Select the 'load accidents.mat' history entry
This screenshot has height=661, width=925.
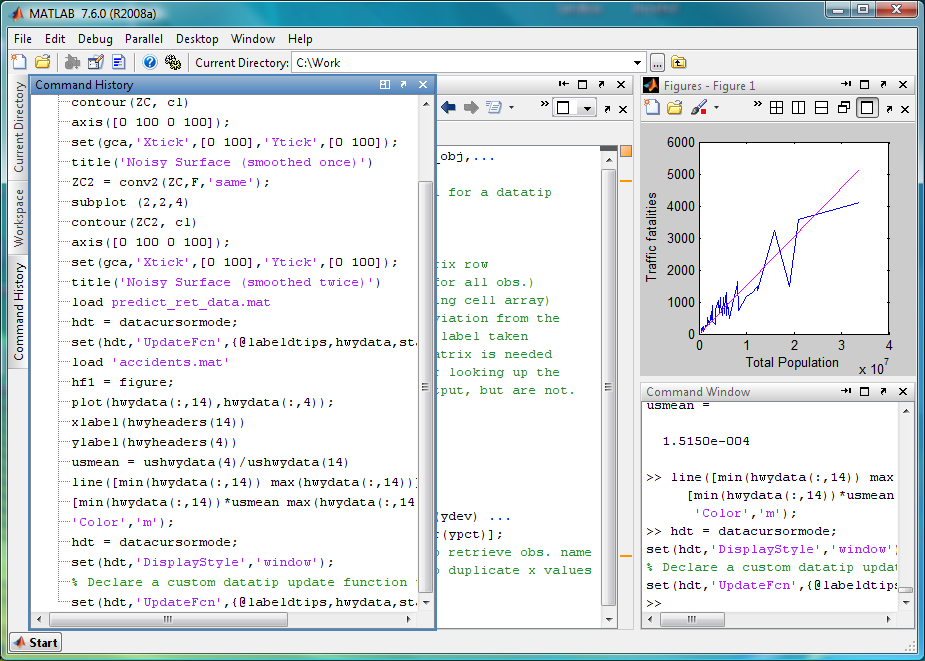(150, 362)
